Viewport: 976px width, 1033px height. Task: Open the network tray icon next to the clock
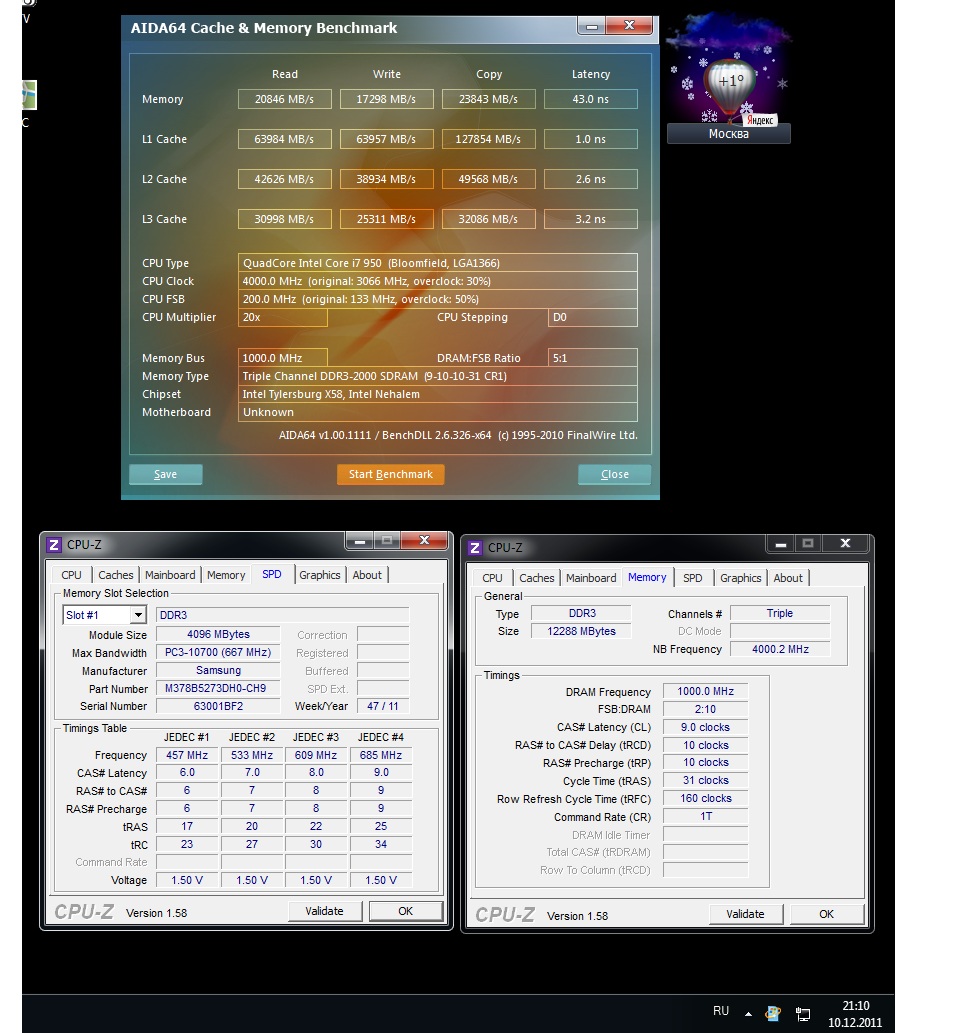[803, 1013]
